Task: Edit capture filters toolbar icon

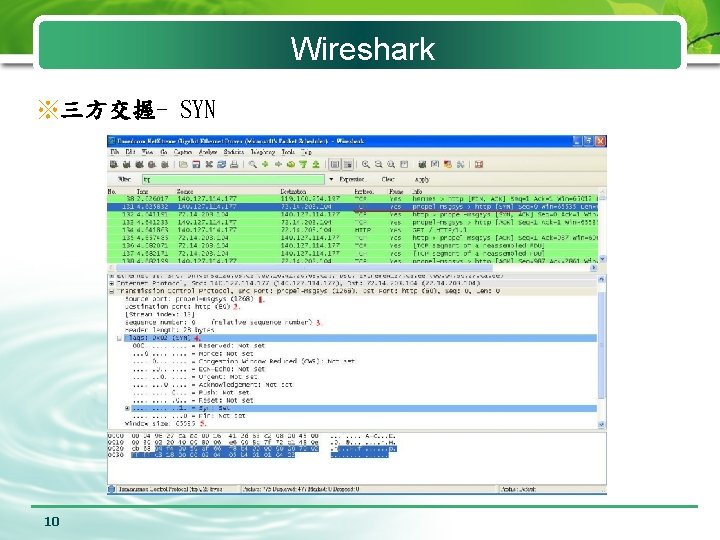Action: click(422, 164)
